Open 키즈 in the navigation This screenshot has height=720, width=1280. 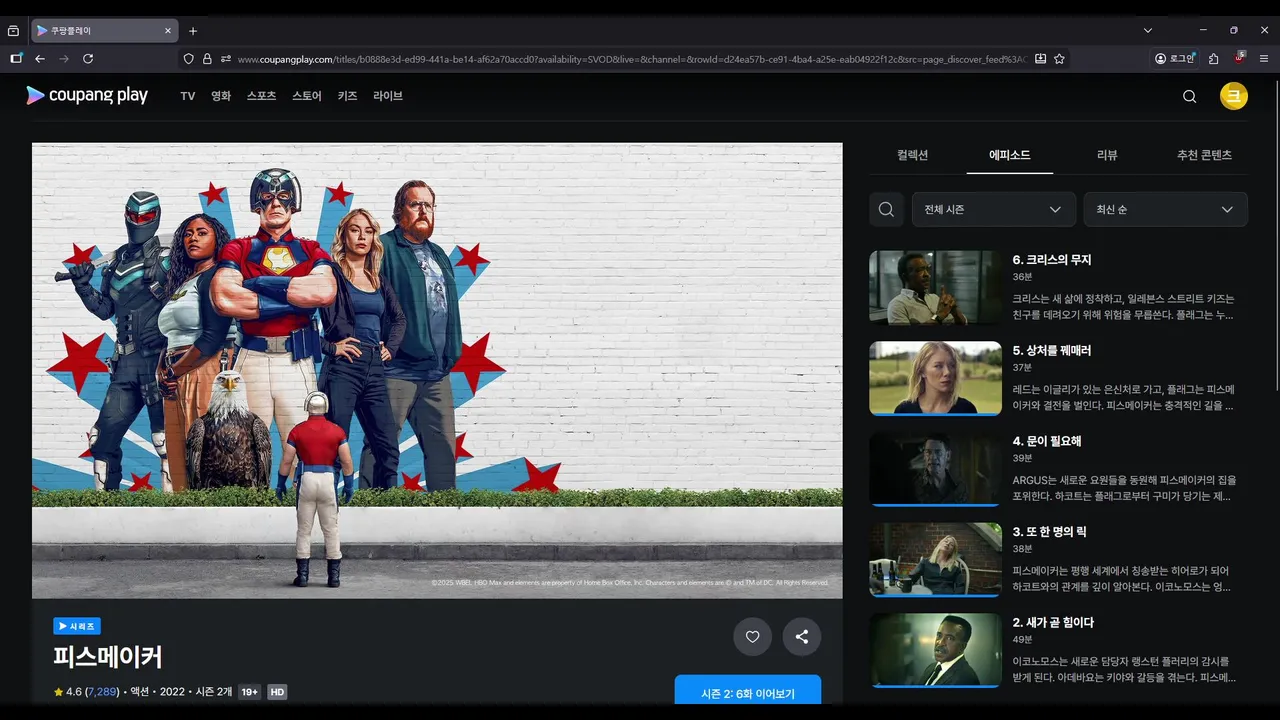(347, 96)
